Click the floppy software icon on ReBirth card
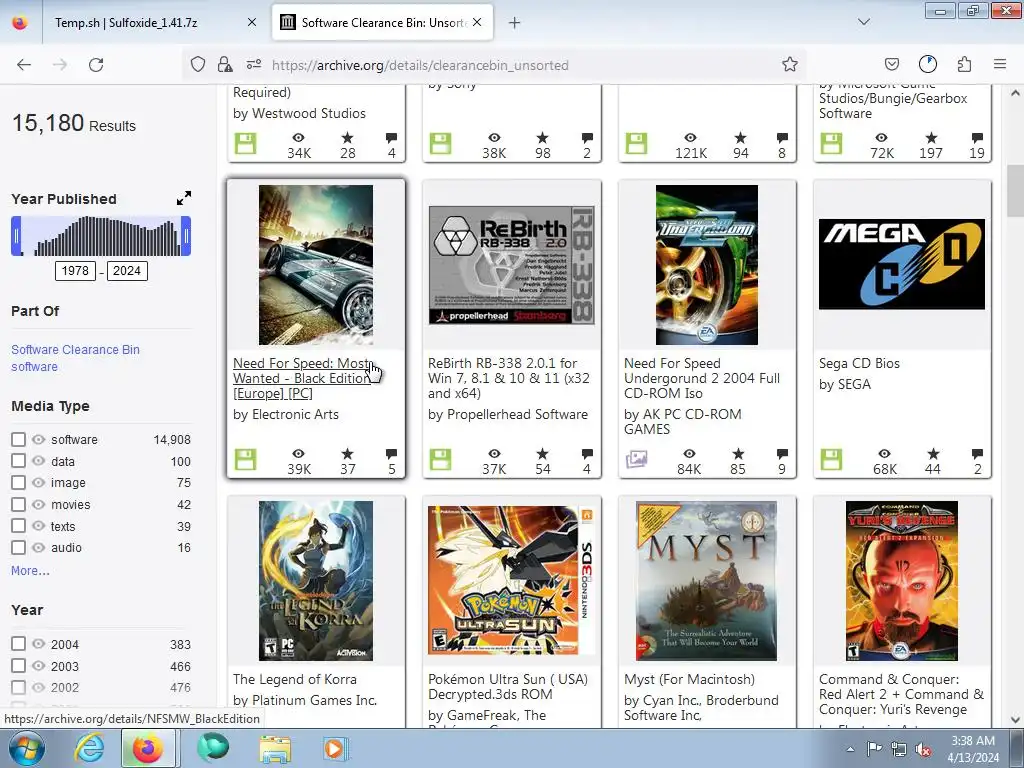The width and height of the screenshot is (1024, 768). pyautogui.click(x=440, y=460)
